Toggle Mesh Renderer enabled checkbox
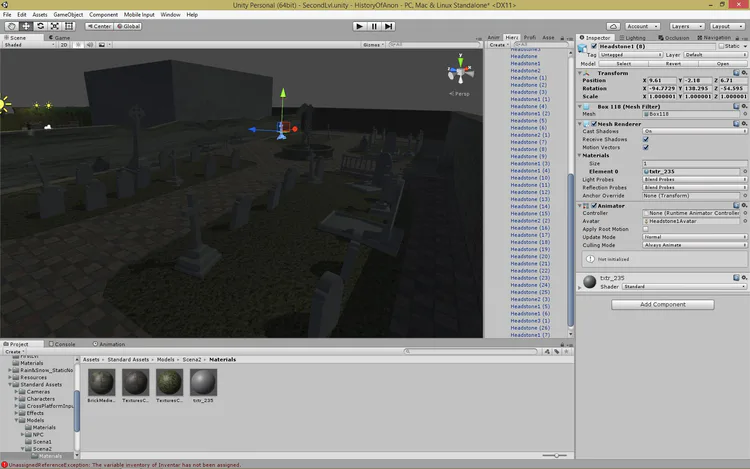 pos(594,124)
